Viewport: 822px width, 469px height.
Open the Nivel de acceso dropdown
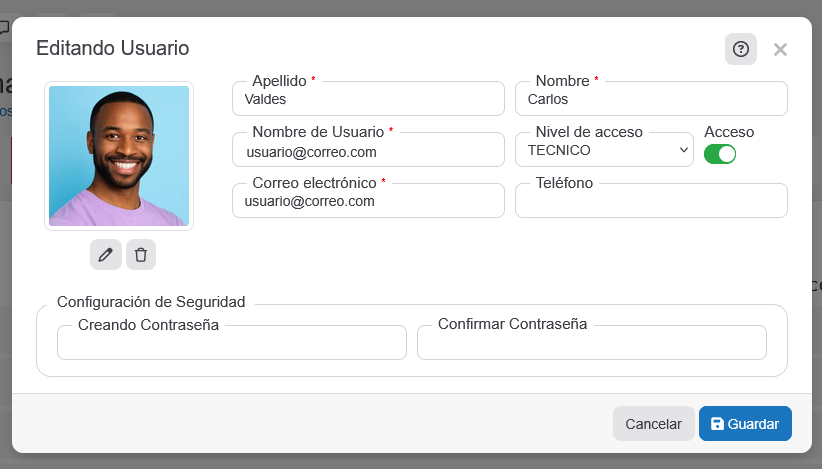(x=604, y=150)
